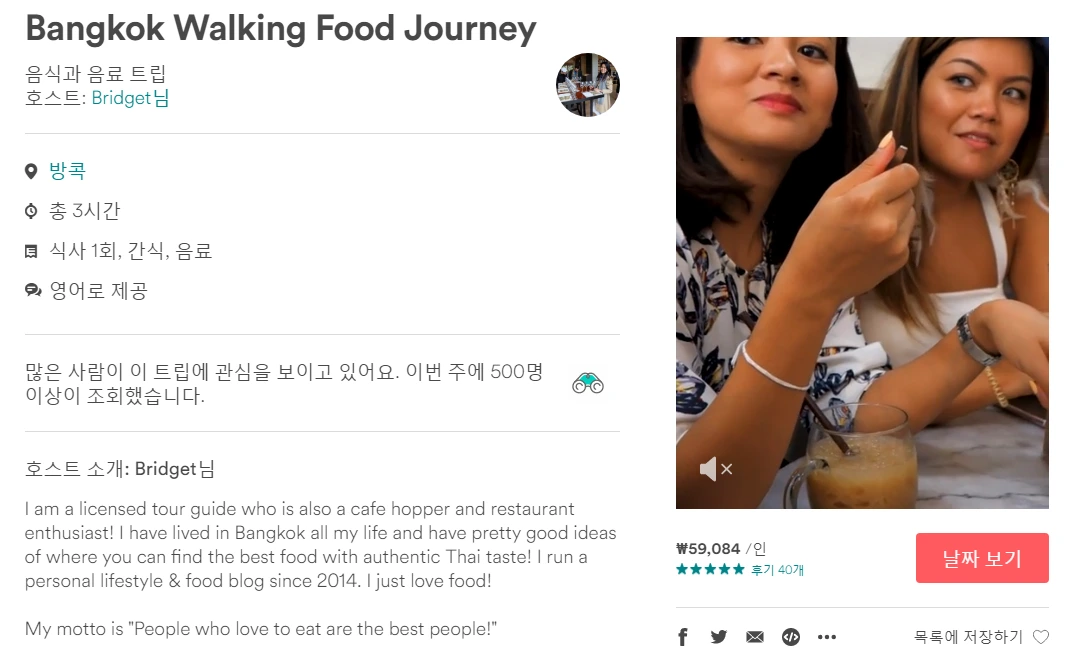Open the 후기 40개 reviews link
This screenshot has height=652, width=1068.
click(777, 570)
